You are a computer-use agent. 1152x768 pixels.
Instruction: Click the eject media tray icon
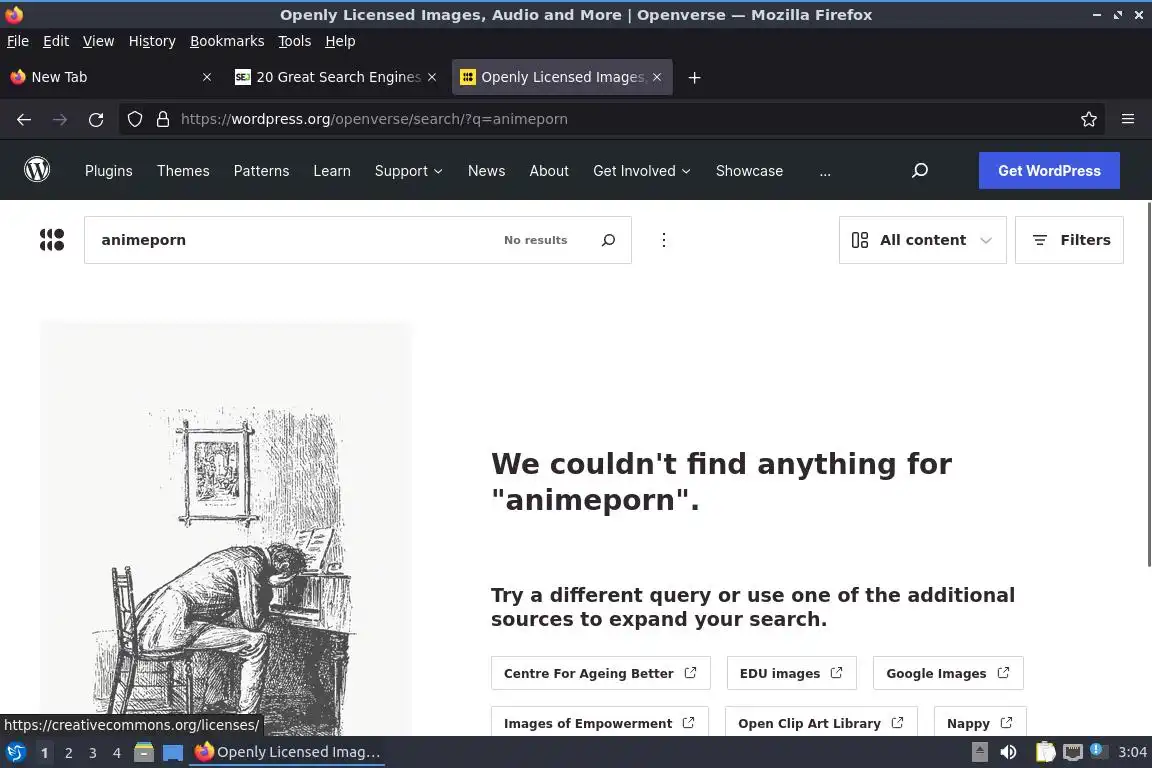pos(979,752)
